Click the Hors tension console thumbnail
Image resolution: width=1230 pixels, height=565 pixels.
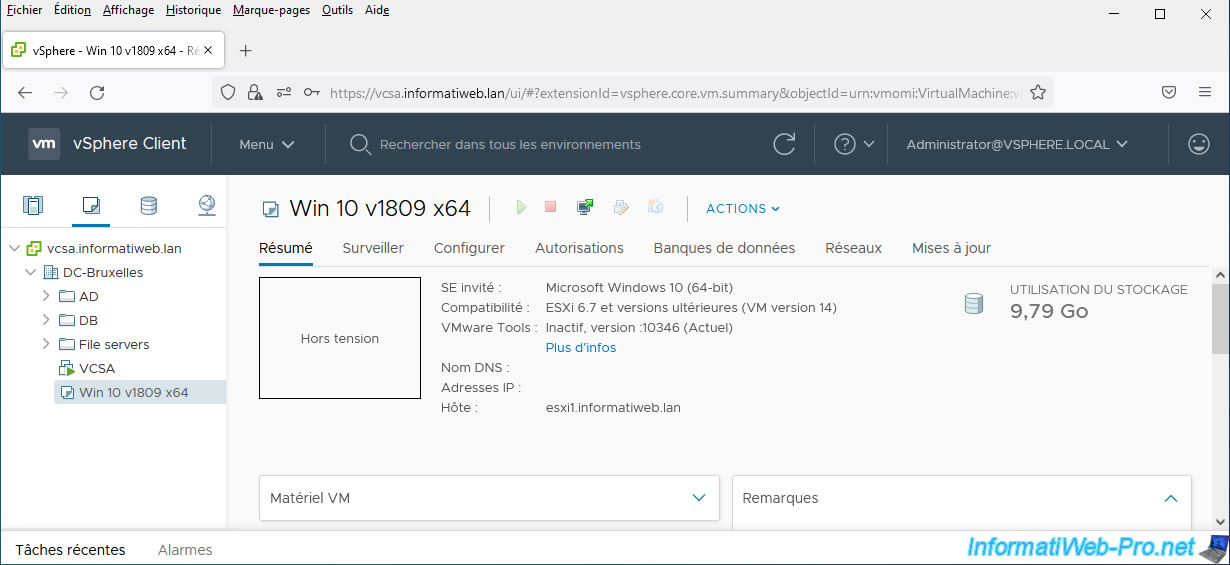(340, 339)
